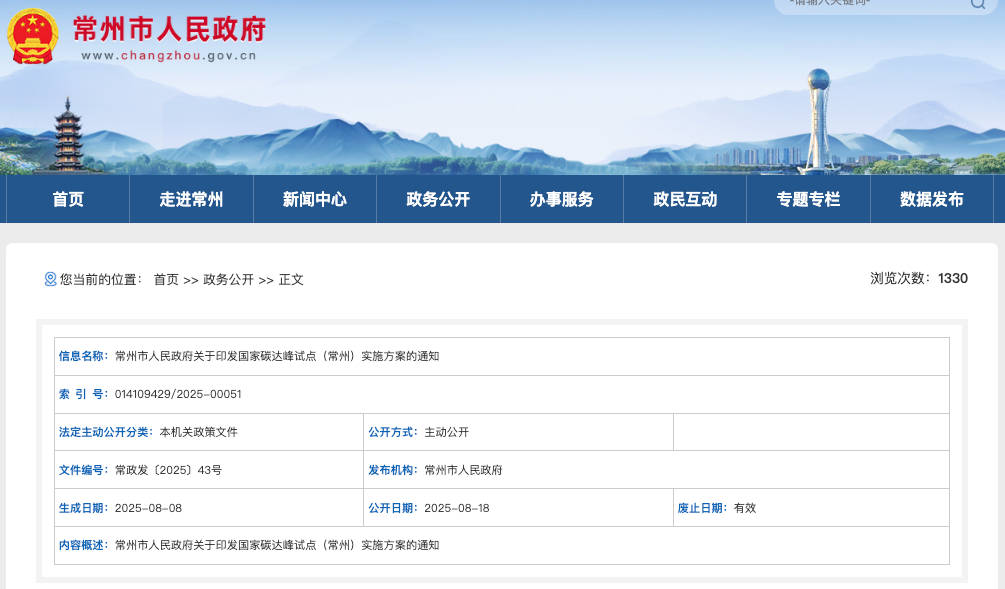Click the 首页 breadcrumb link
This screenshot has width=1005, height=589.
pyautogui.click(x=166, y=280)
